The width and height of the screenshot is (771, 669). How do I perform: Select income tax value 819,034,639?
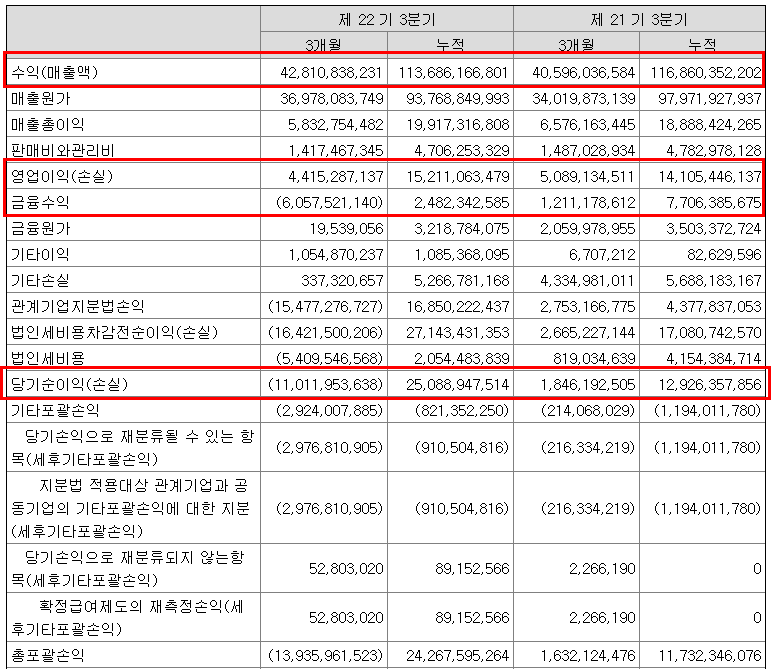(594, 358)
